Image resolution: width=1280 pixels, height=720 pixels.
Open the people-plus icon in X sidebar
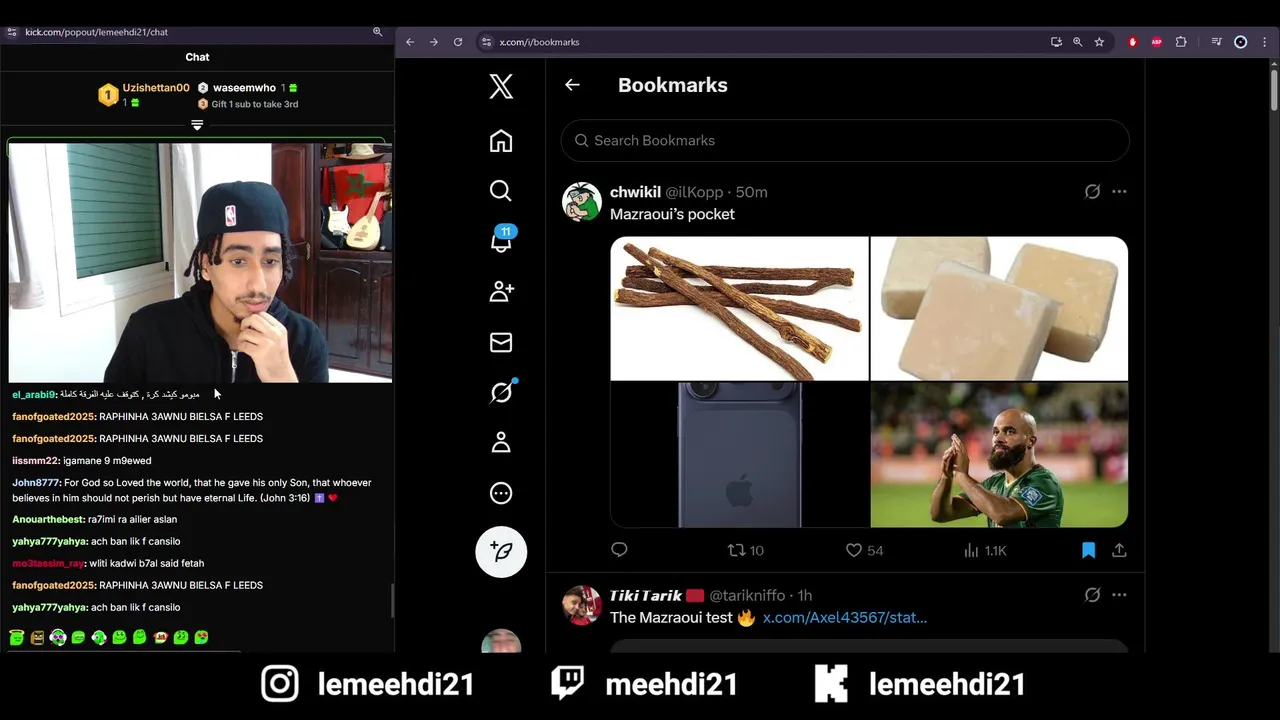point(501,291)
